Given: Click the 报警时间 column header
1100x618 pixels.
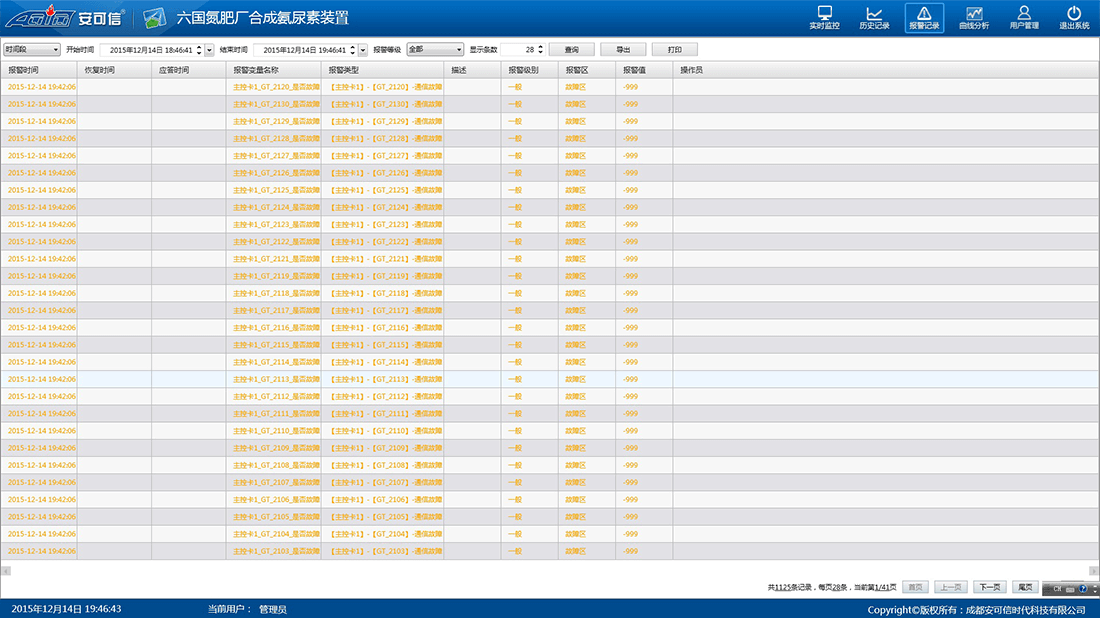Looking at the screenshot, I should pos(39,70).
